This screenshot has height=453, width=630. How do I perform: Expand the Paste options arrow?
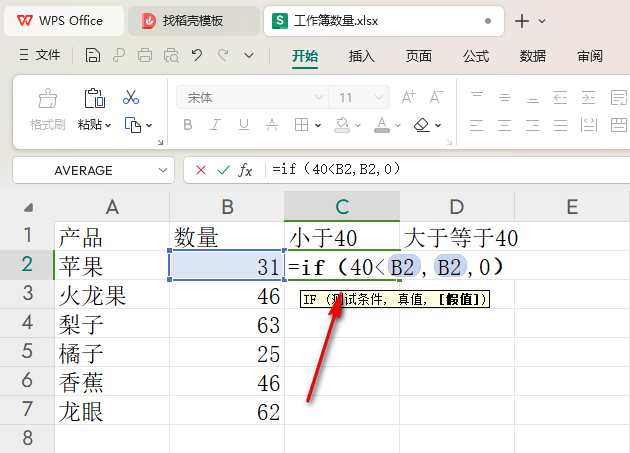[108, 125]
